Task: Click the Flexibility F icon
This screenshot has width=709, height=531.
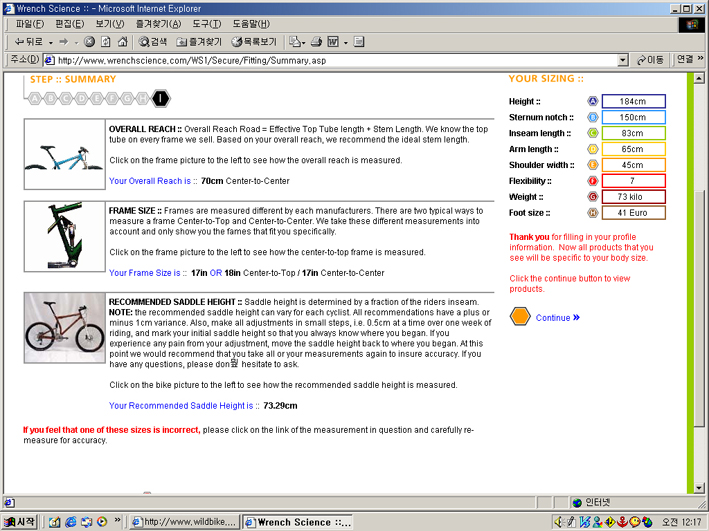Action: [x=592, y=181]
